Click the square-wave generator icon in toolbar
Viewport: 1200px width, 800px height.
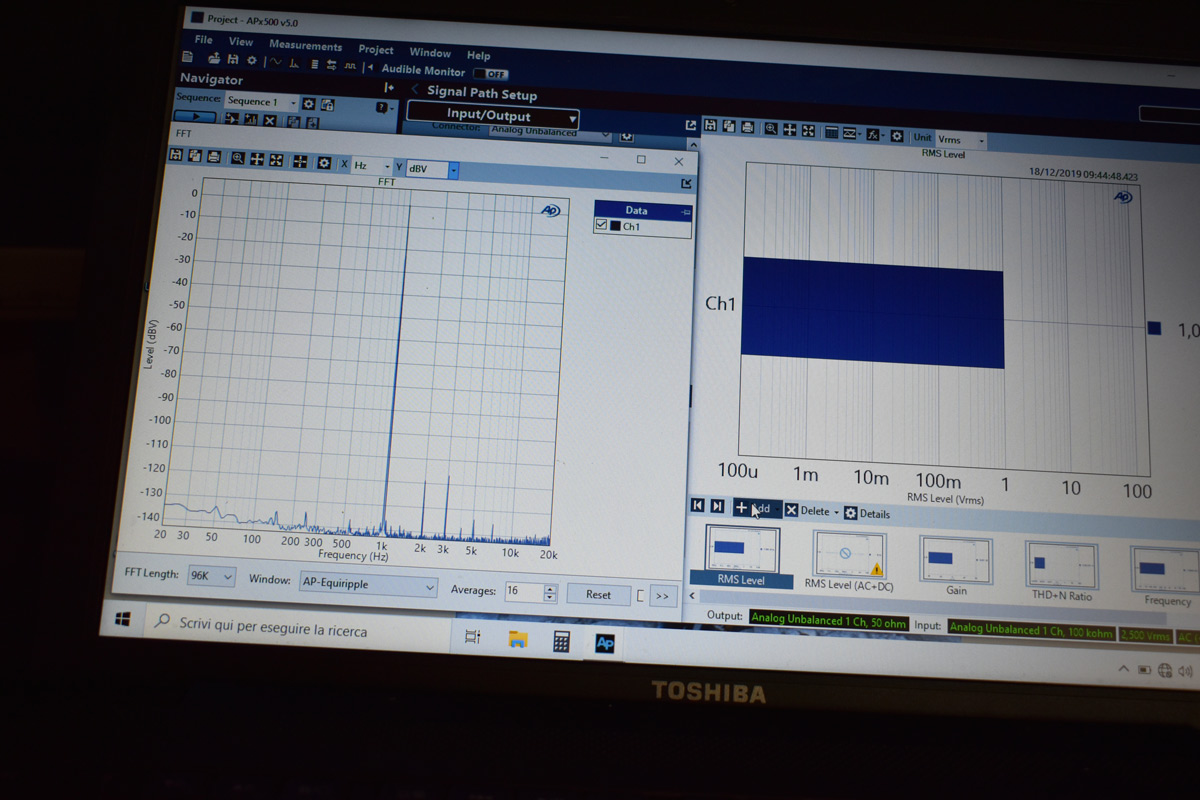coord(350,66)
